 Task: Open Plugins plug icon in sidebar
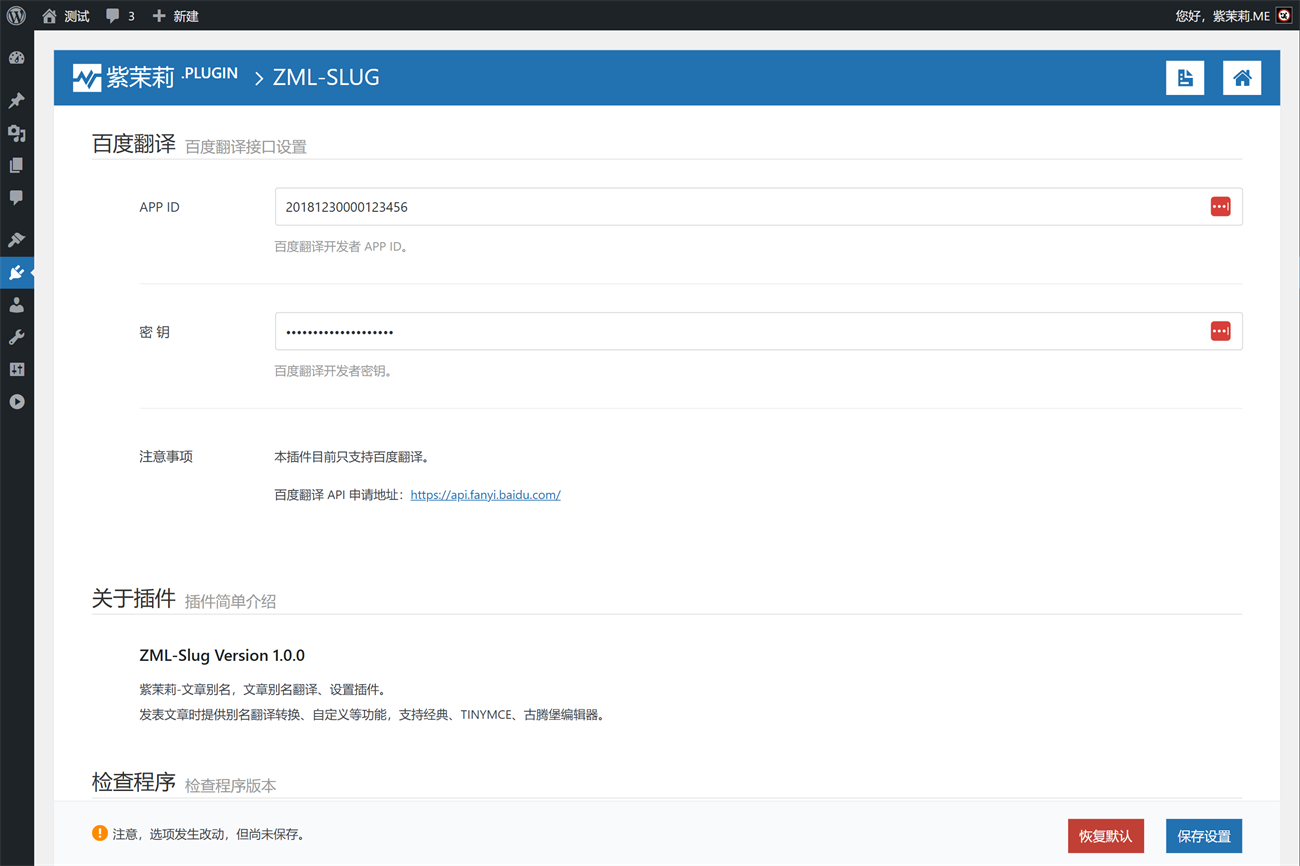(x=16, y=272)
